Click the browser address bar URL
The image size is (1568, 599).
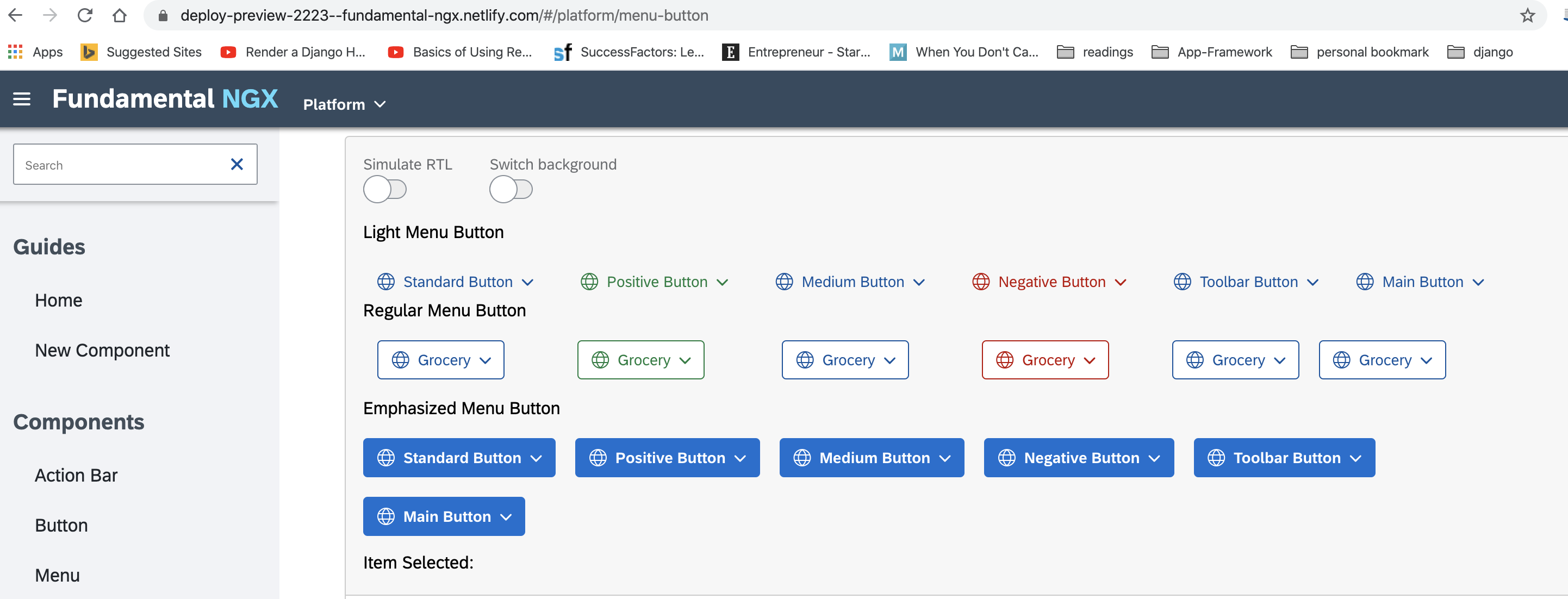(x=444, y=15)
